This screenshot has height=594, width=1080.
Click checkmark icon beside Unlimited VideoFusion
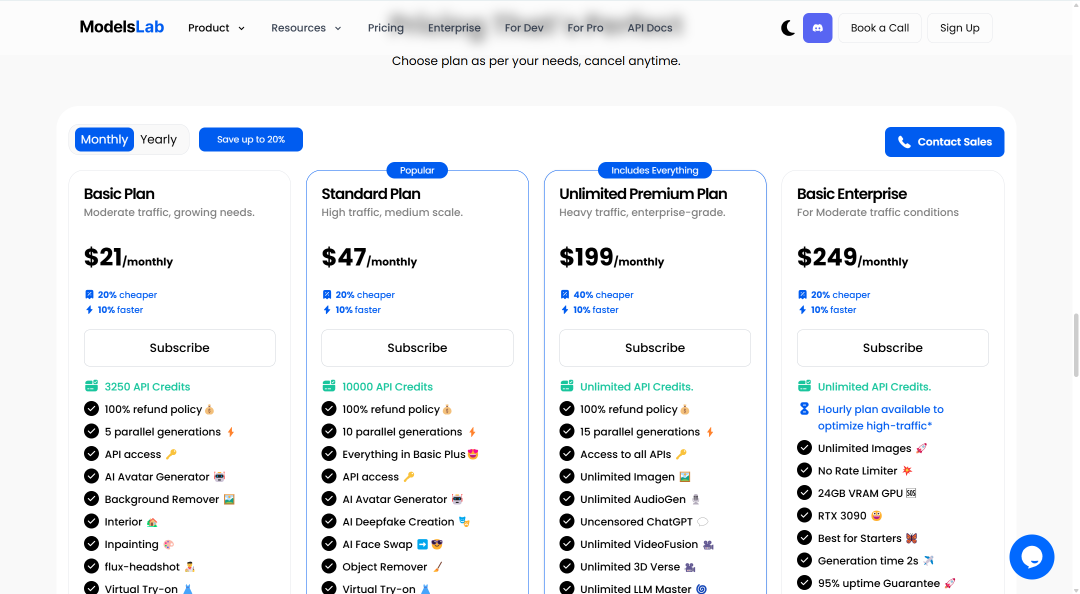pos(567,544)
